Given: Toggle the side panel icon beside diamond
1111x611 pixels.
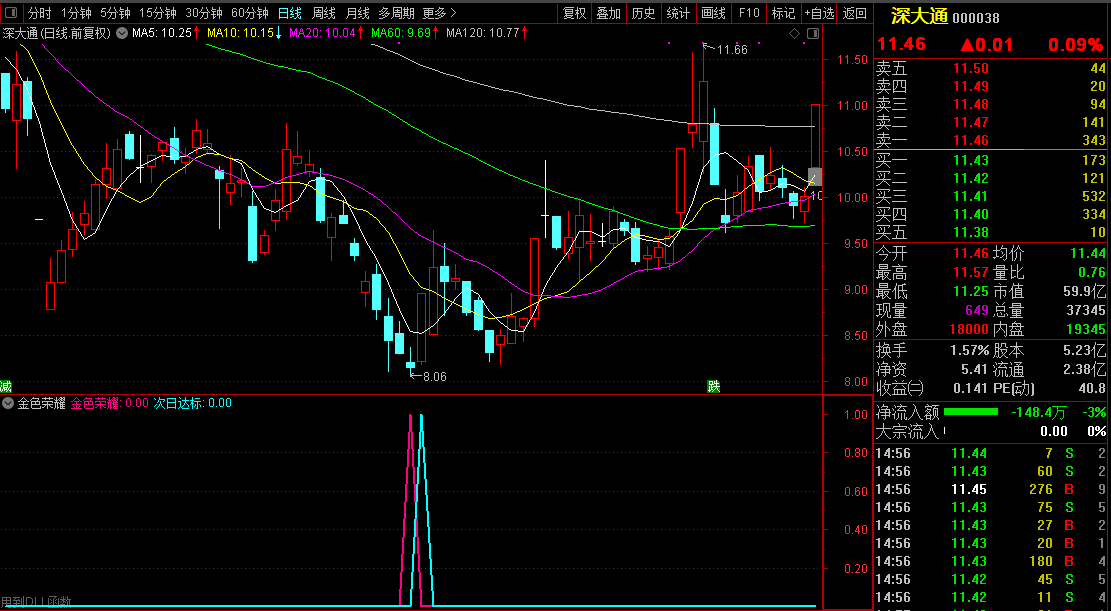Looking at the screenshot, I should [808, 34].
